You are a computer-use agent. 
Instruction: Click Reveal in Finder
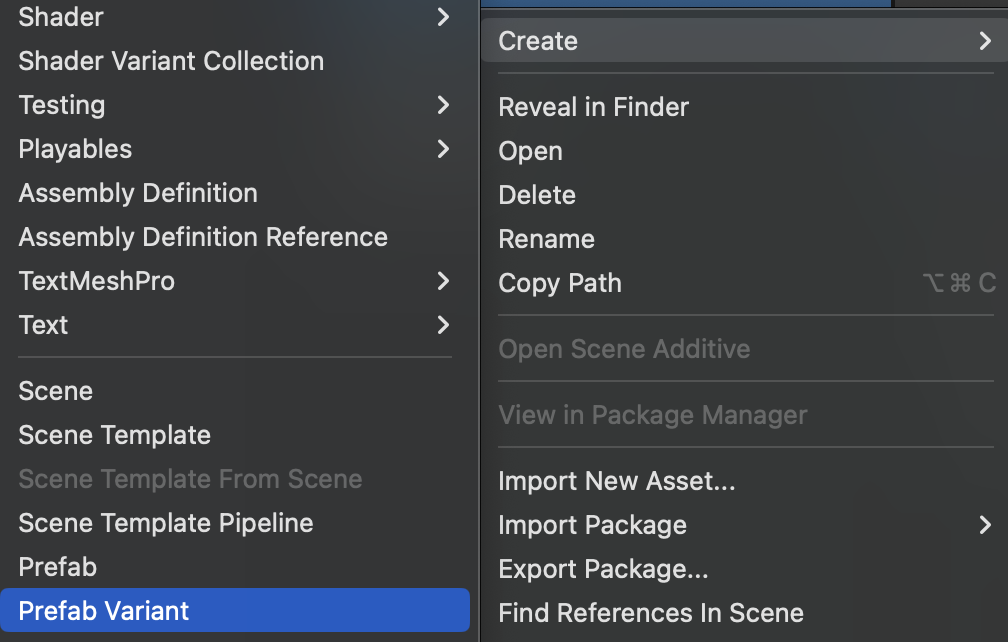tap(594, 107)
